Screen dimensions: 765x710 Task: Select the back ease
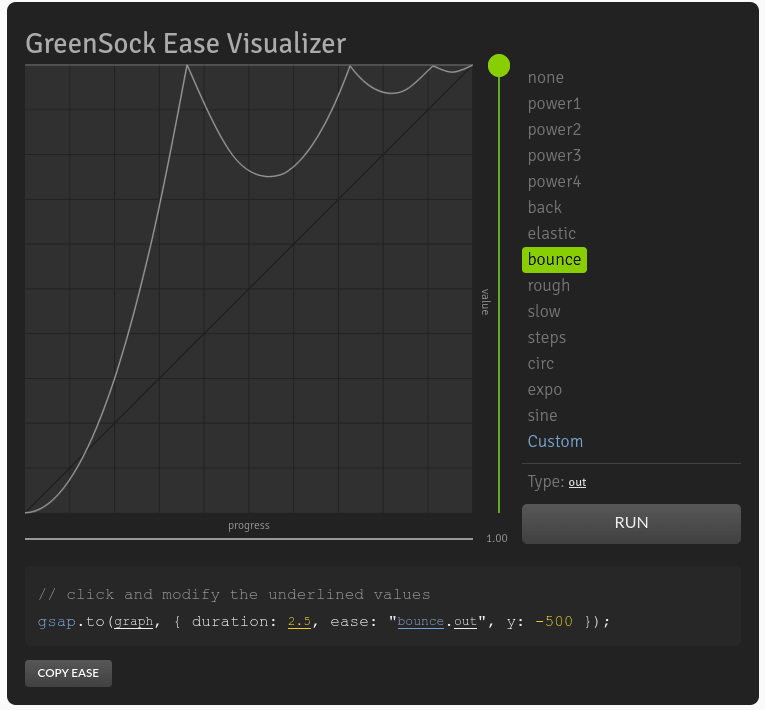(x=544, y=207)
